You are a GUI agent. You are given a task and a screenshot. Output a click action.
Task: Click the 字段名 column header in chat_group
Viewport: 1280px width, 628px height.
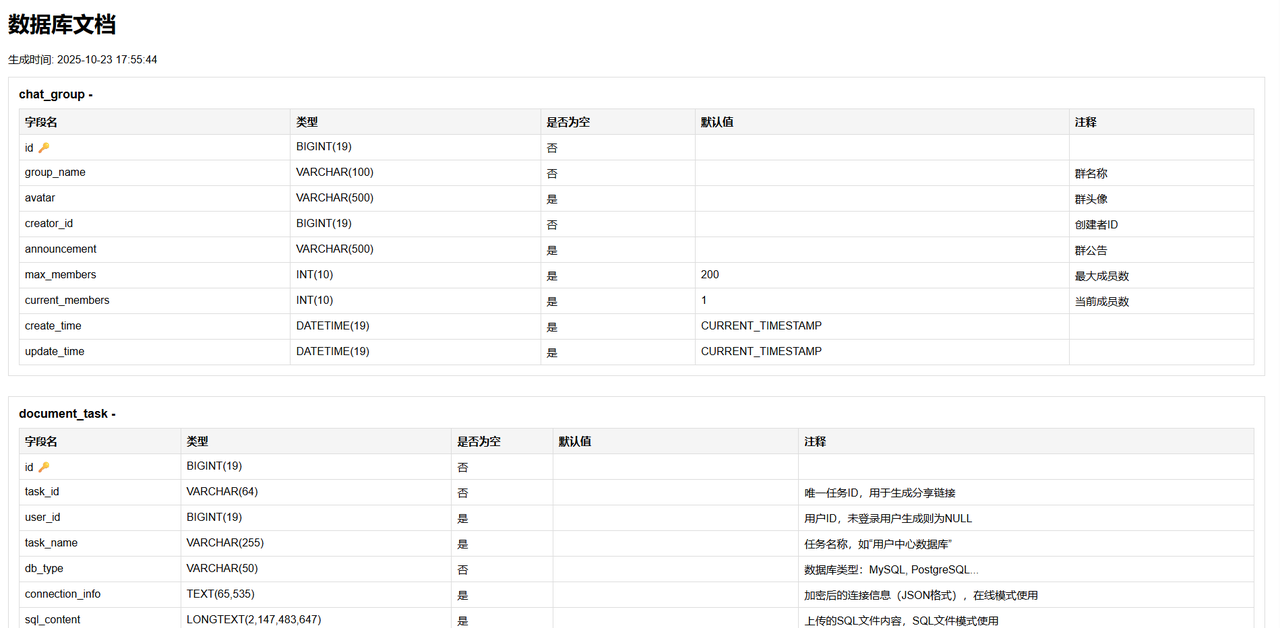point(41,121)
